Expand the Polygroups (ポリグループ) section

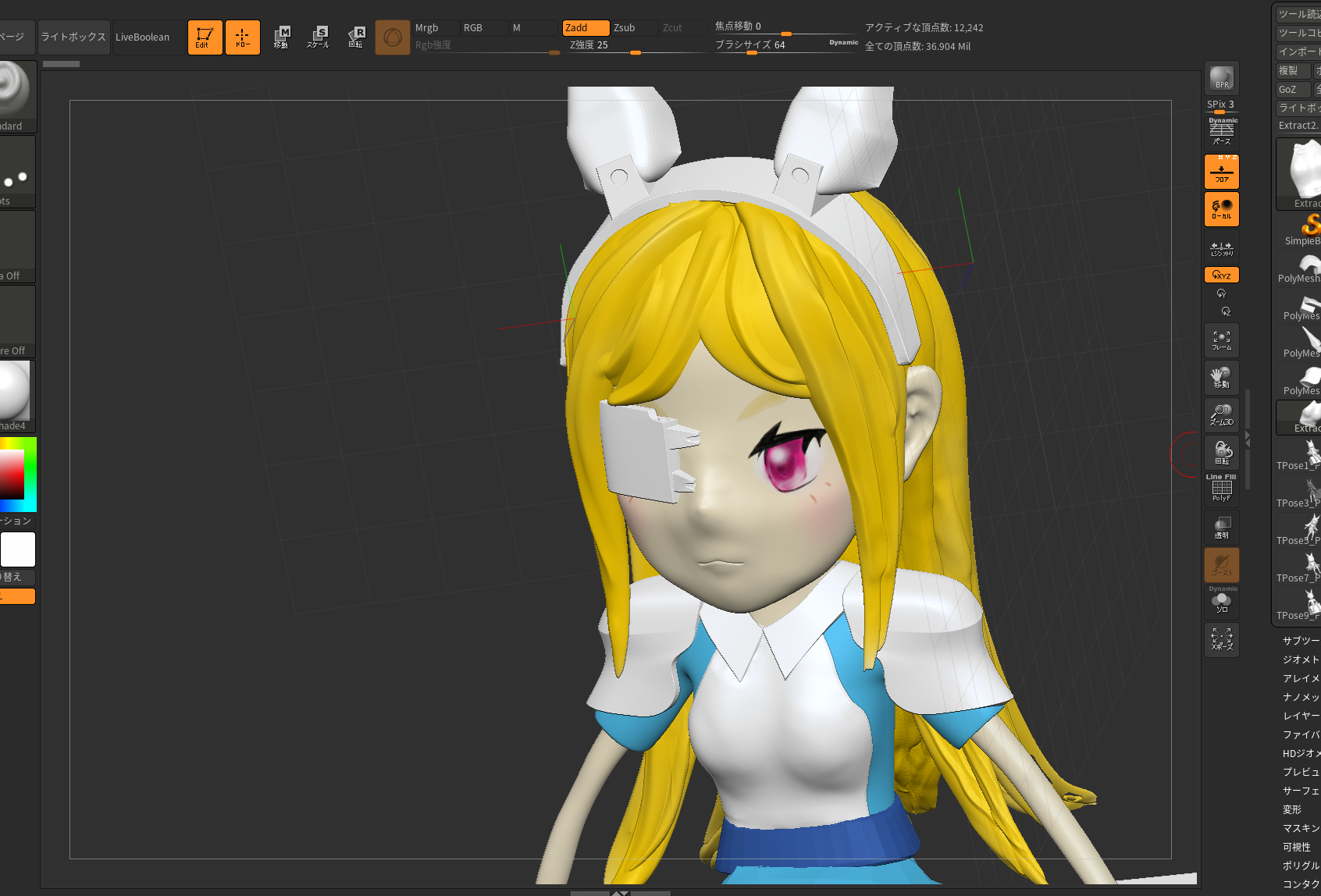coord(1301,865)
